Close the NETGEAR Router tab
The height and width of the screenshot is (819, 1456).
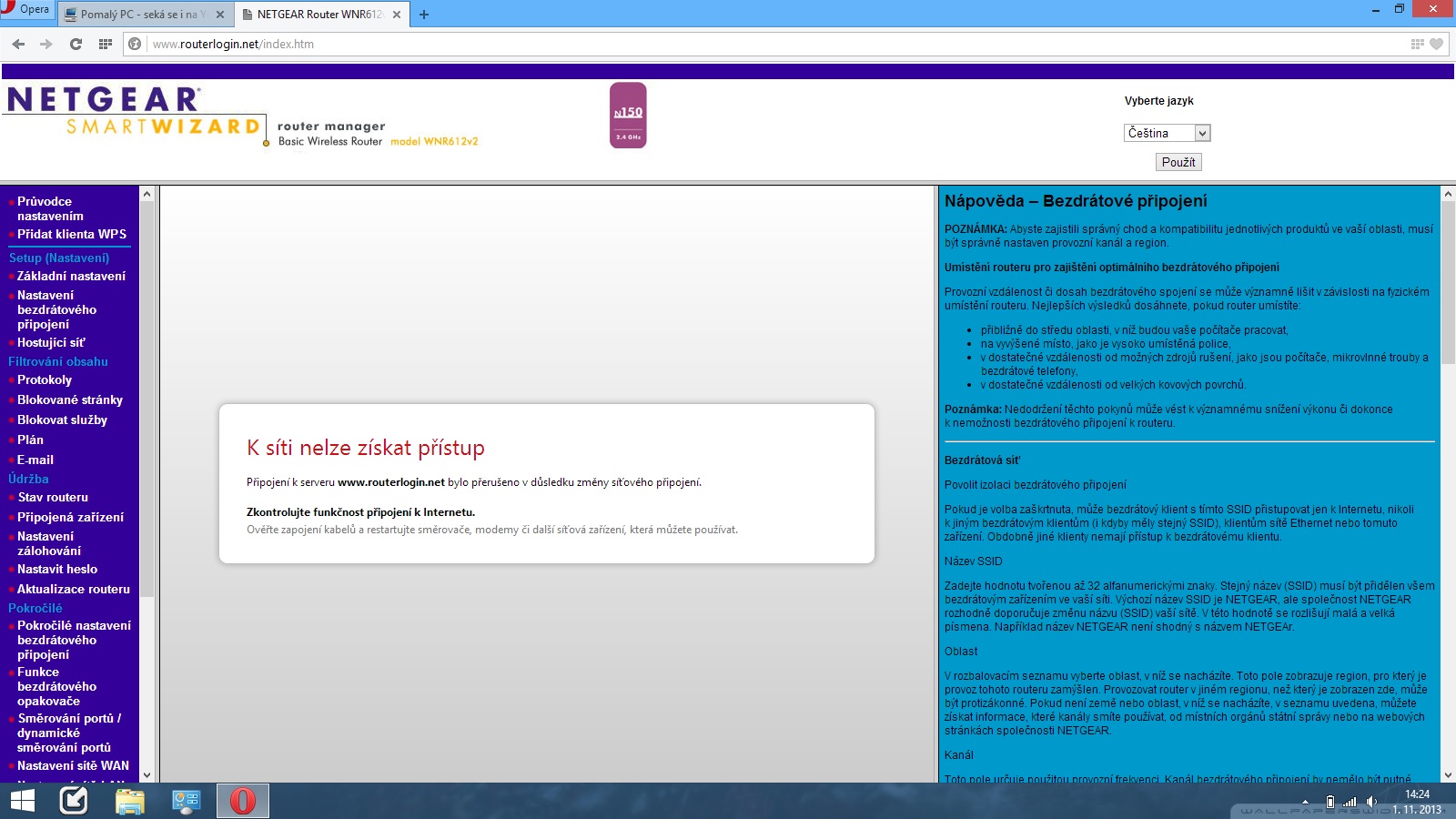pos(397,15)
